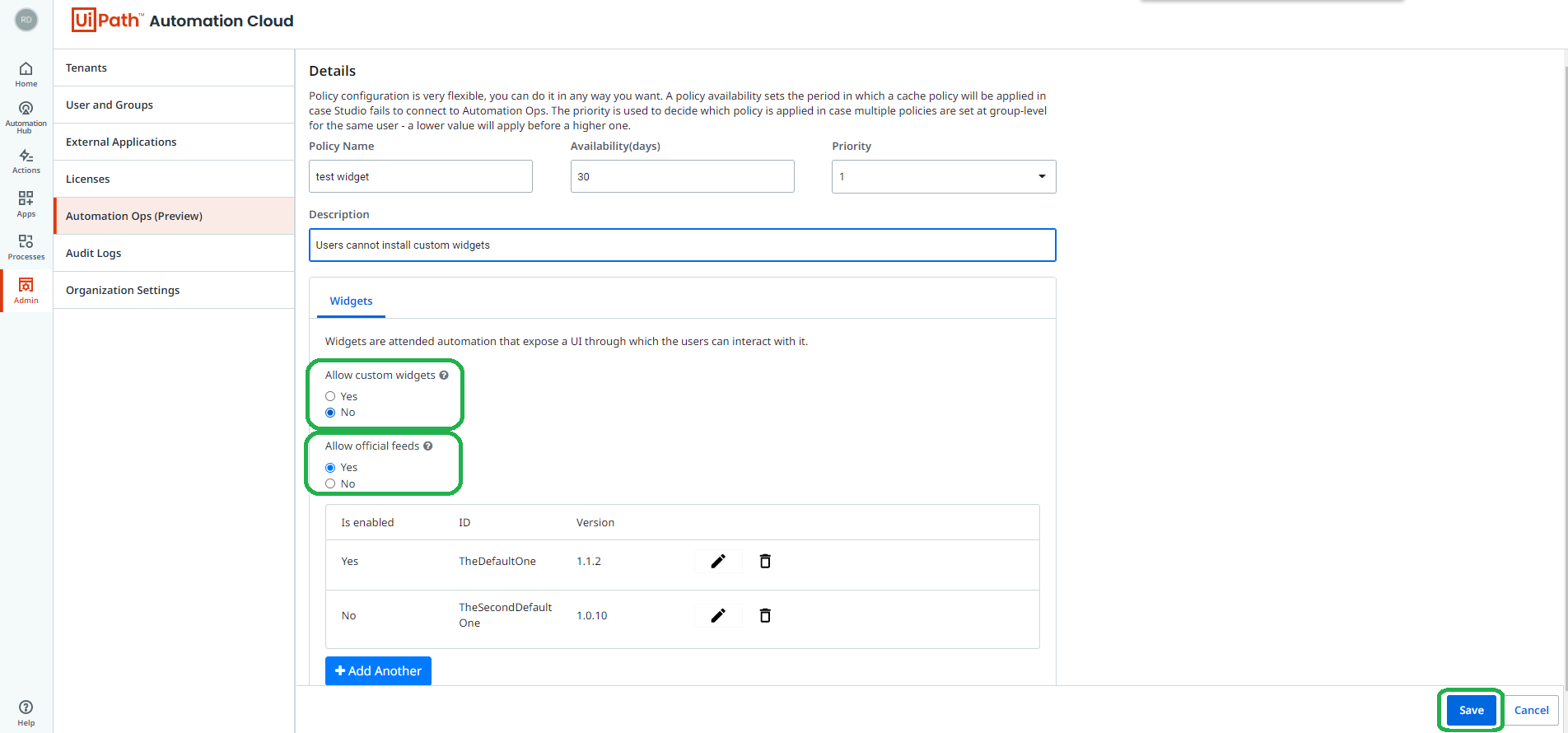Switch to the Widgets tab
1568x733 pixels.
(351, 301)
